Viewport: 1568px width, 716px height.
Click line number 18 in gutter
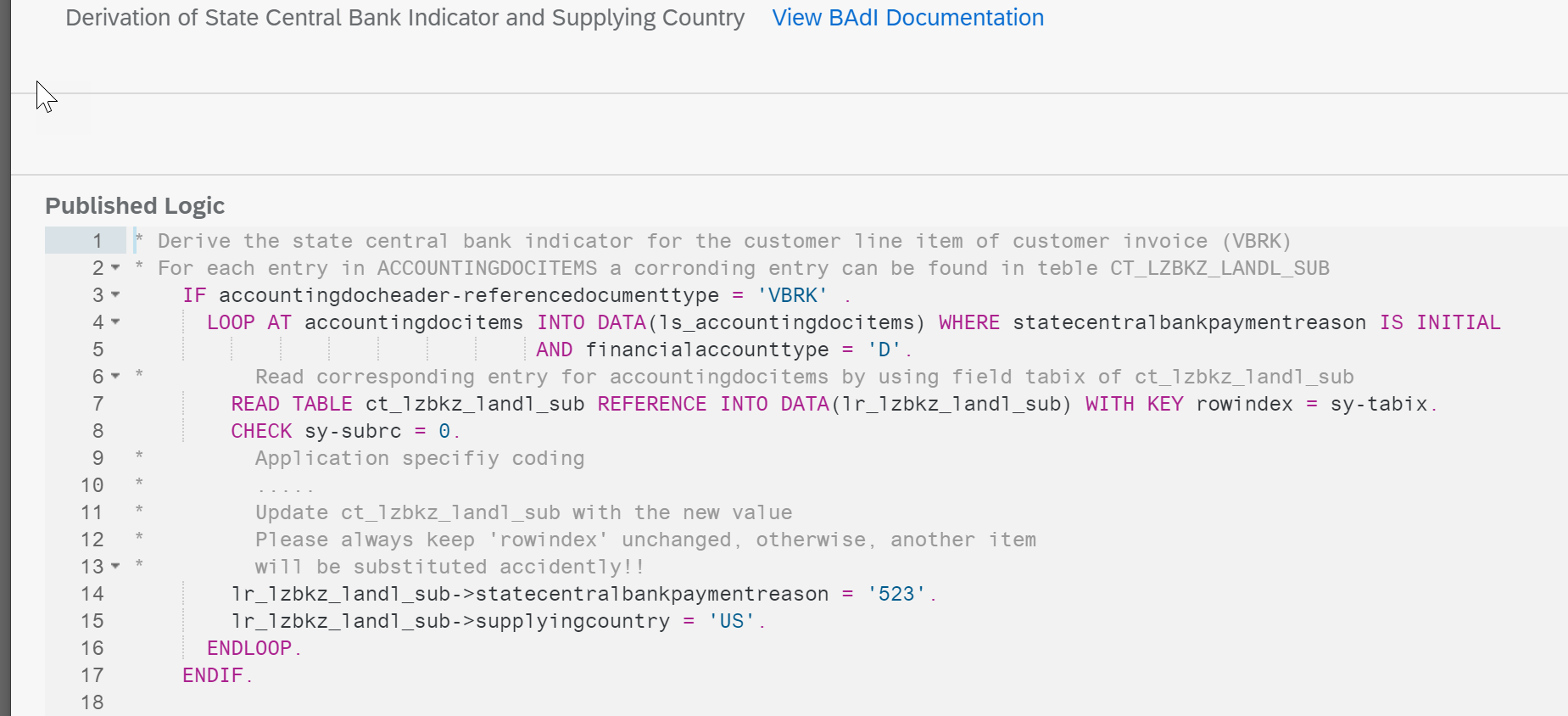(92, 702)
